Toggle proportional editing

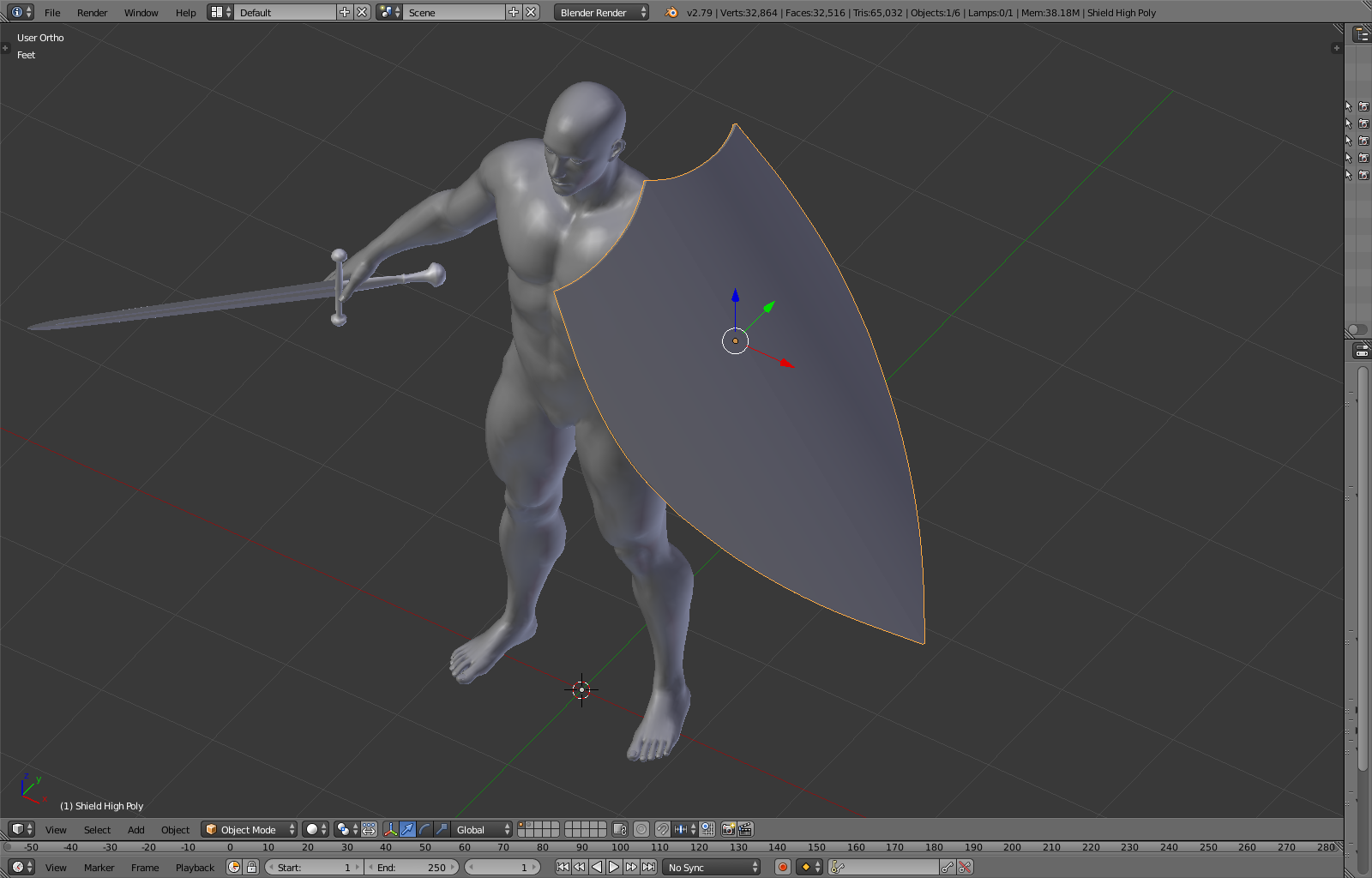pyautogui.click(x=641, y=829)
